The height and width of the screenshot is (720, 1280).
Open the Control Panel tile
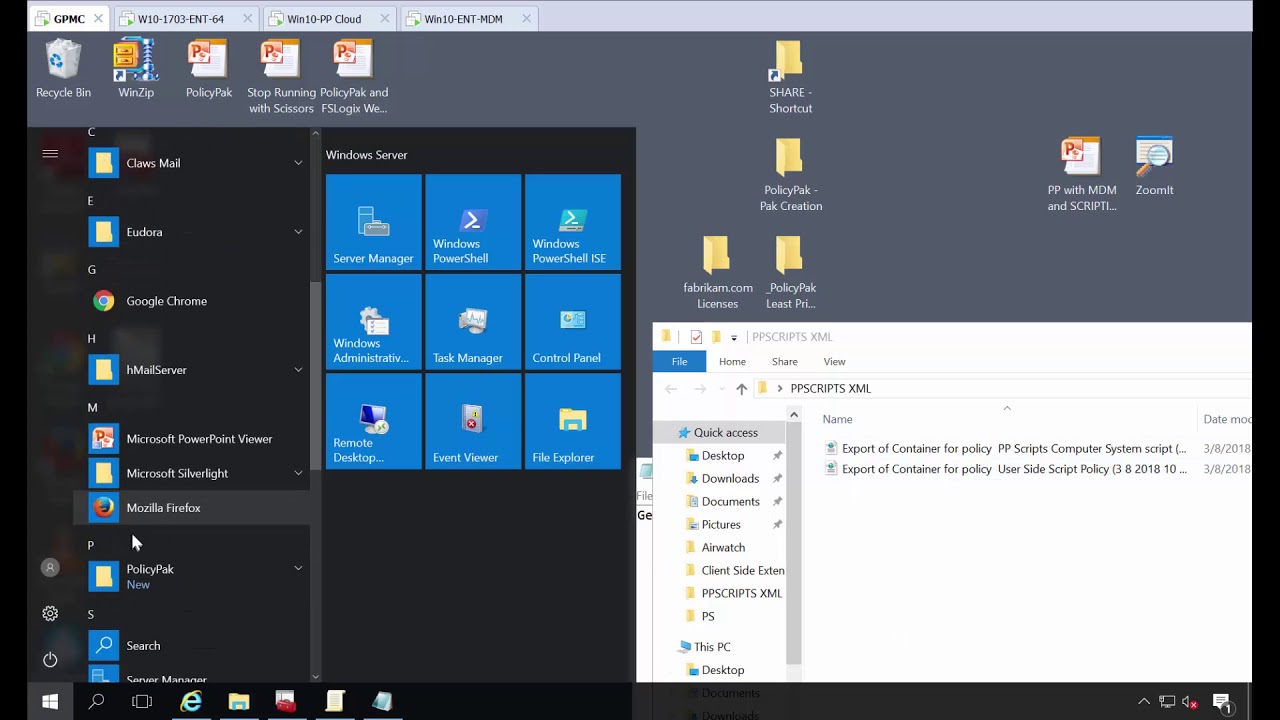click(573, 322)
